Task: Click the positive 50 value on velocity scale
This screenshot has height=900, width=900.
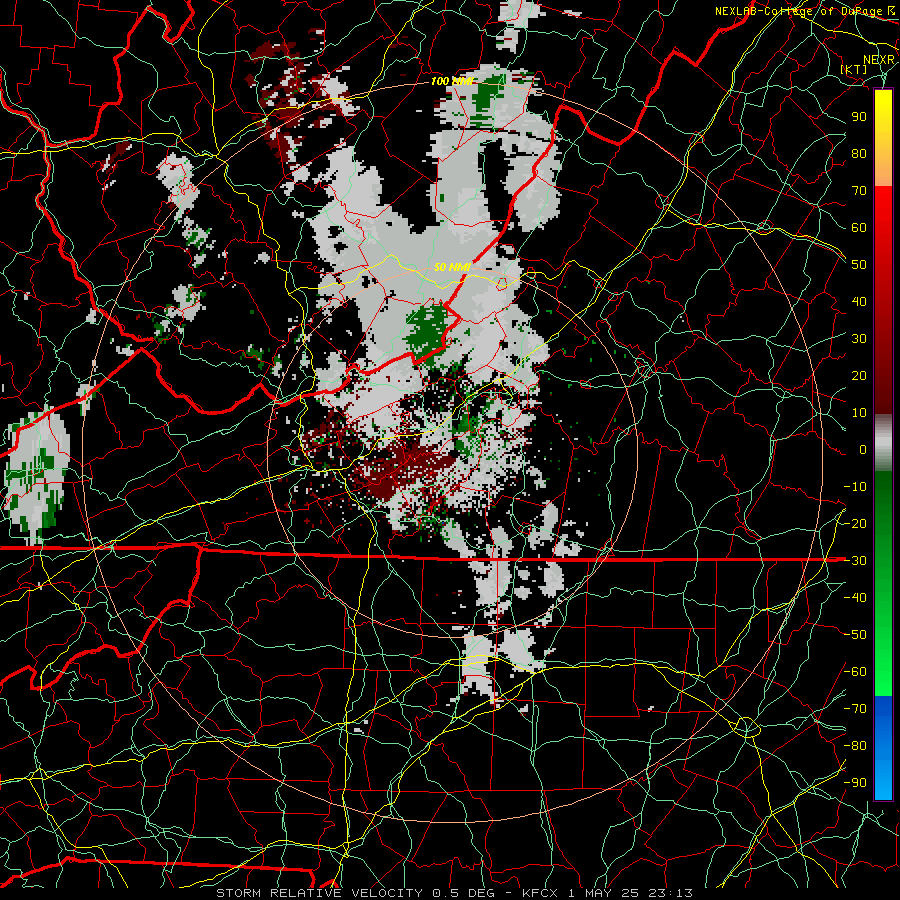Action: coord(859,265)
